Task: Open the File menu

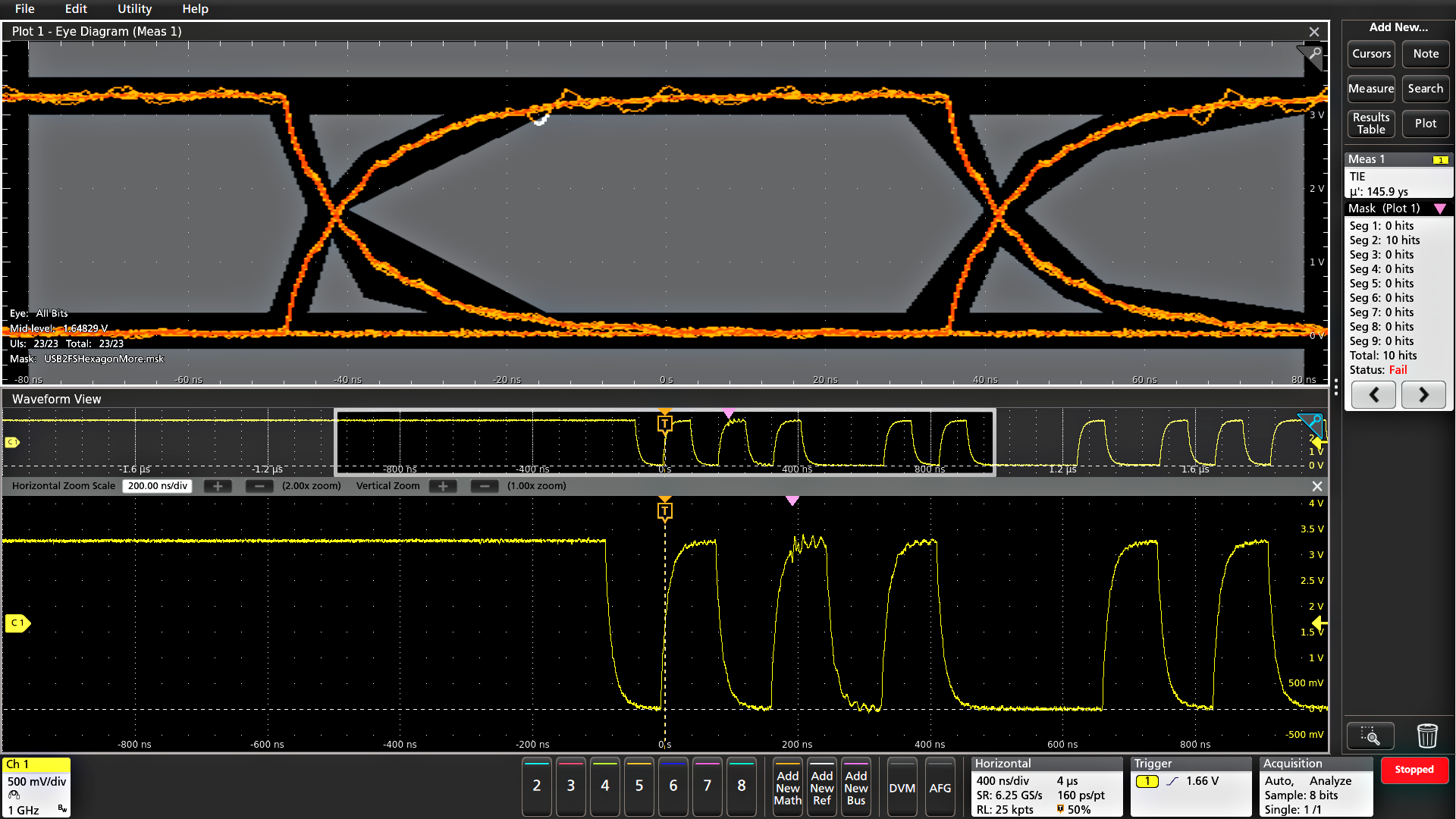Action: click(x=24, y=9)
